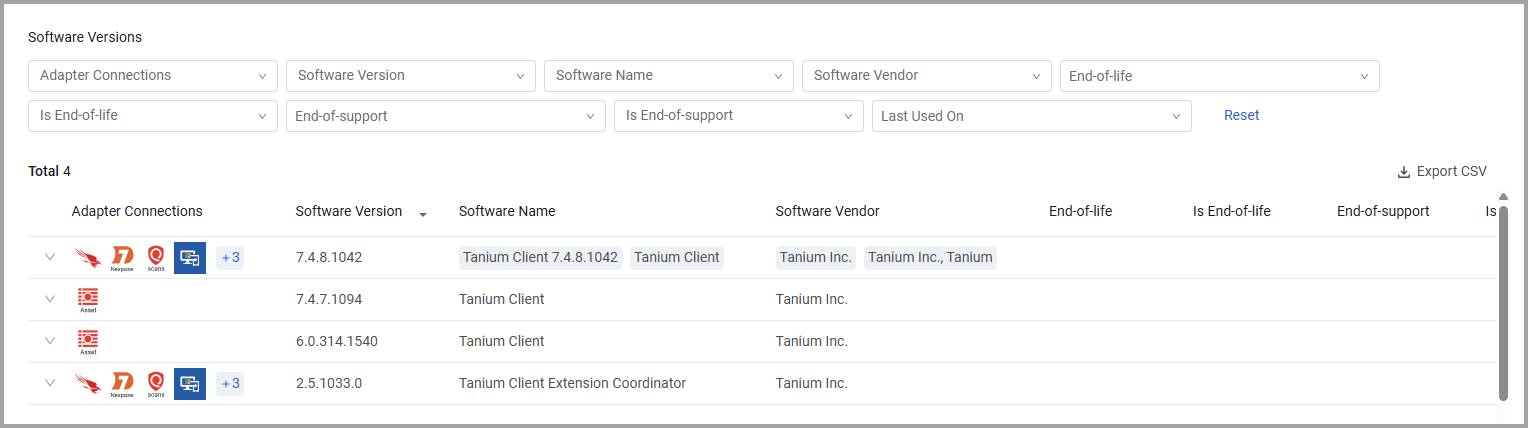Click End-of-life column header

pos(1080,211)
